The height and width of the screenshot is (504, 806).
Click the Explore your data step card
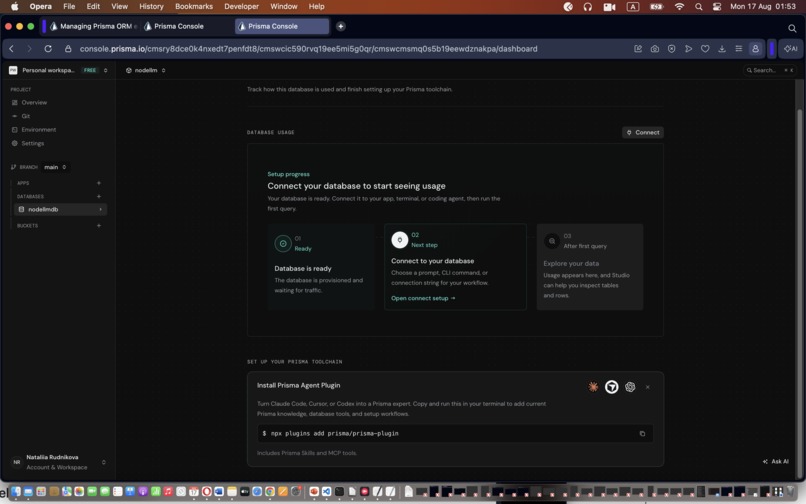(590, 266)
